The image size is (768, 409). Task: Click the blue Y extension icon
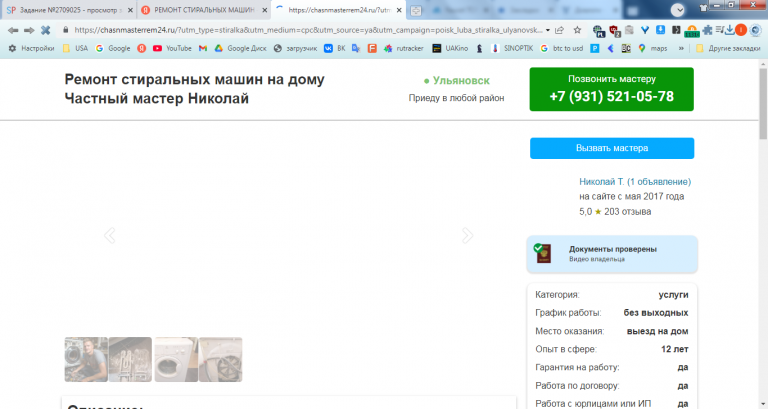(645, 30)
